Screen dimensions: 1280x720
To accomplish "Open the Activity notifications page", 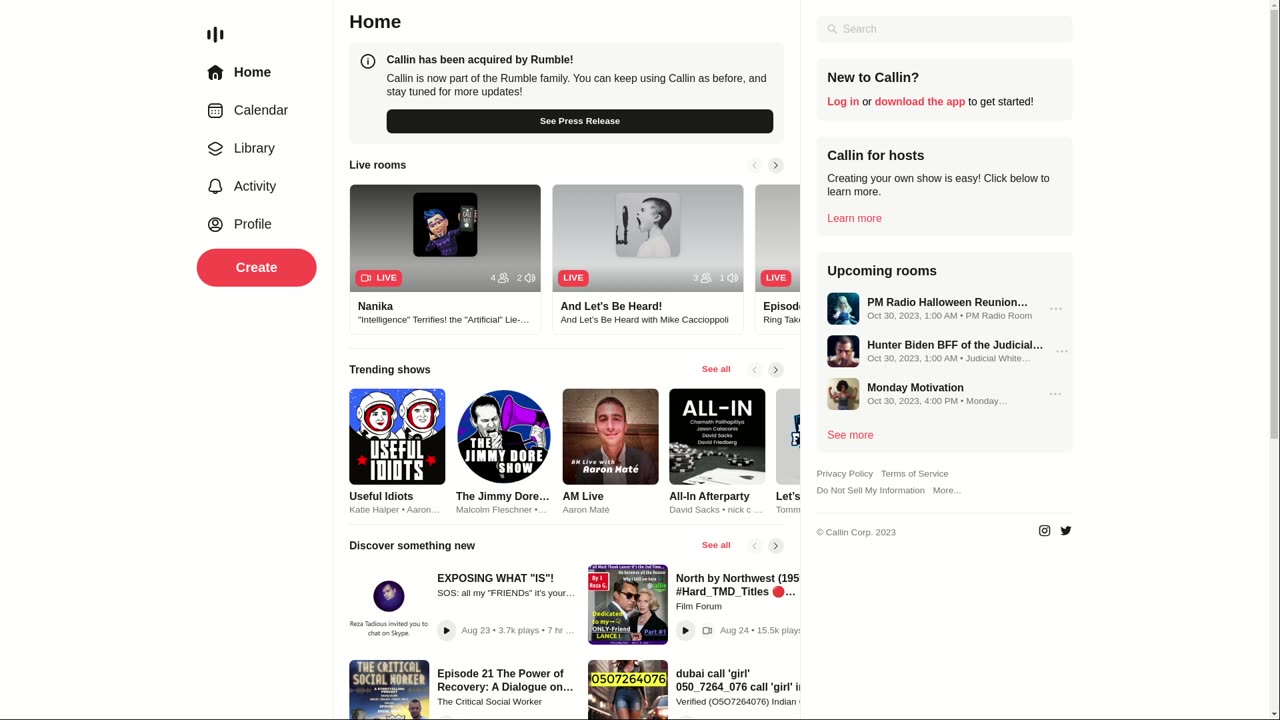I will click(241, 186).
